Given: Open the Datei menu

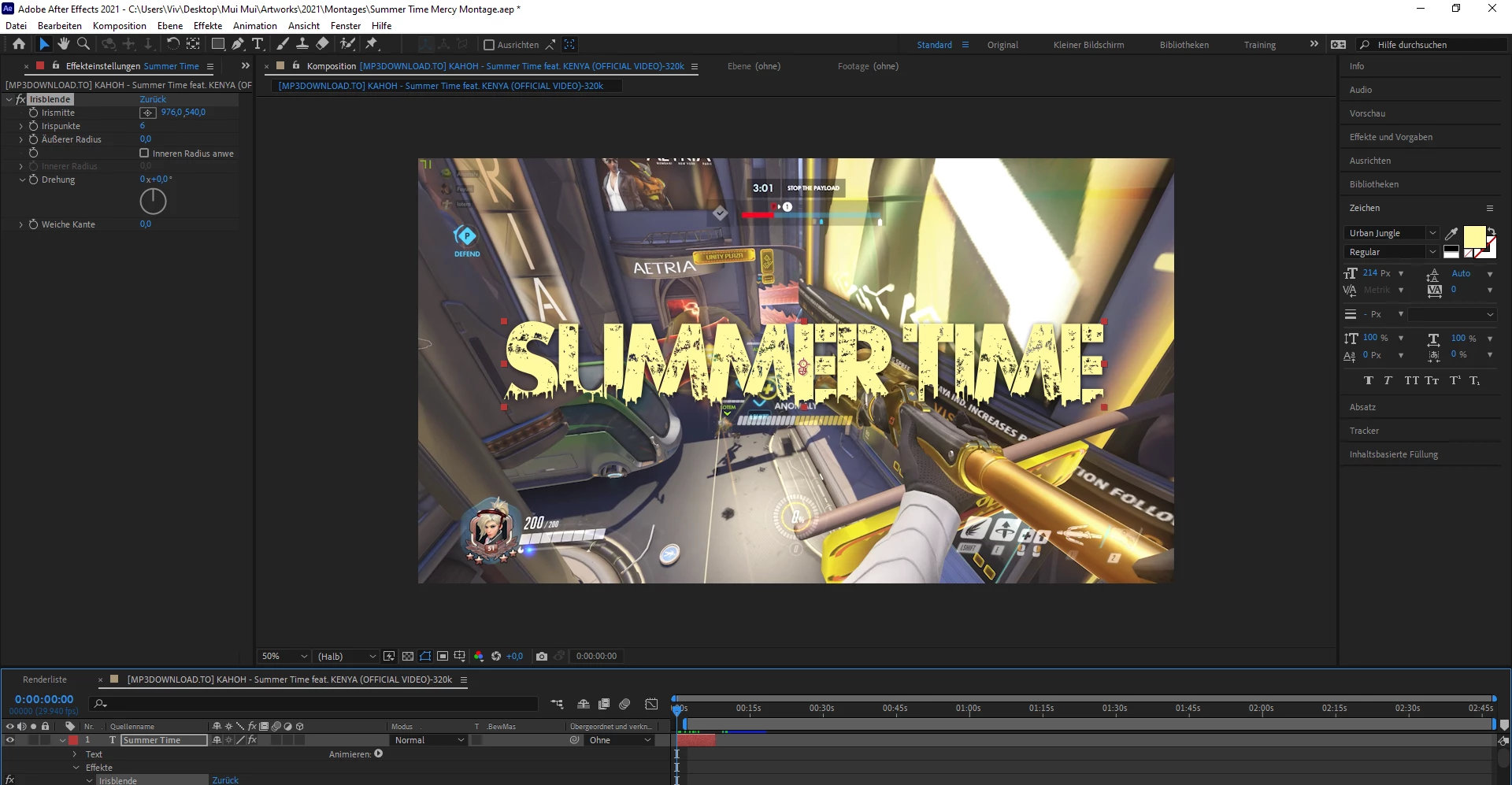Looking at the screenshot, I should [x=17, y=25].
